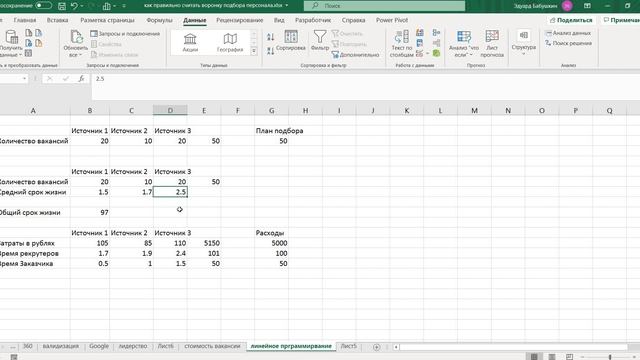Click the zoom slider in status bar
The image size is (640, 360).
610,357
